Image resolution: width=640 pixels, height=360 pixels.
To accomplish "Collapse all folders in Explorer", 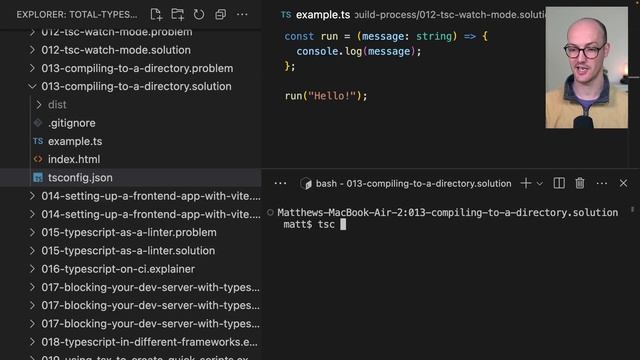I will 220,15.
